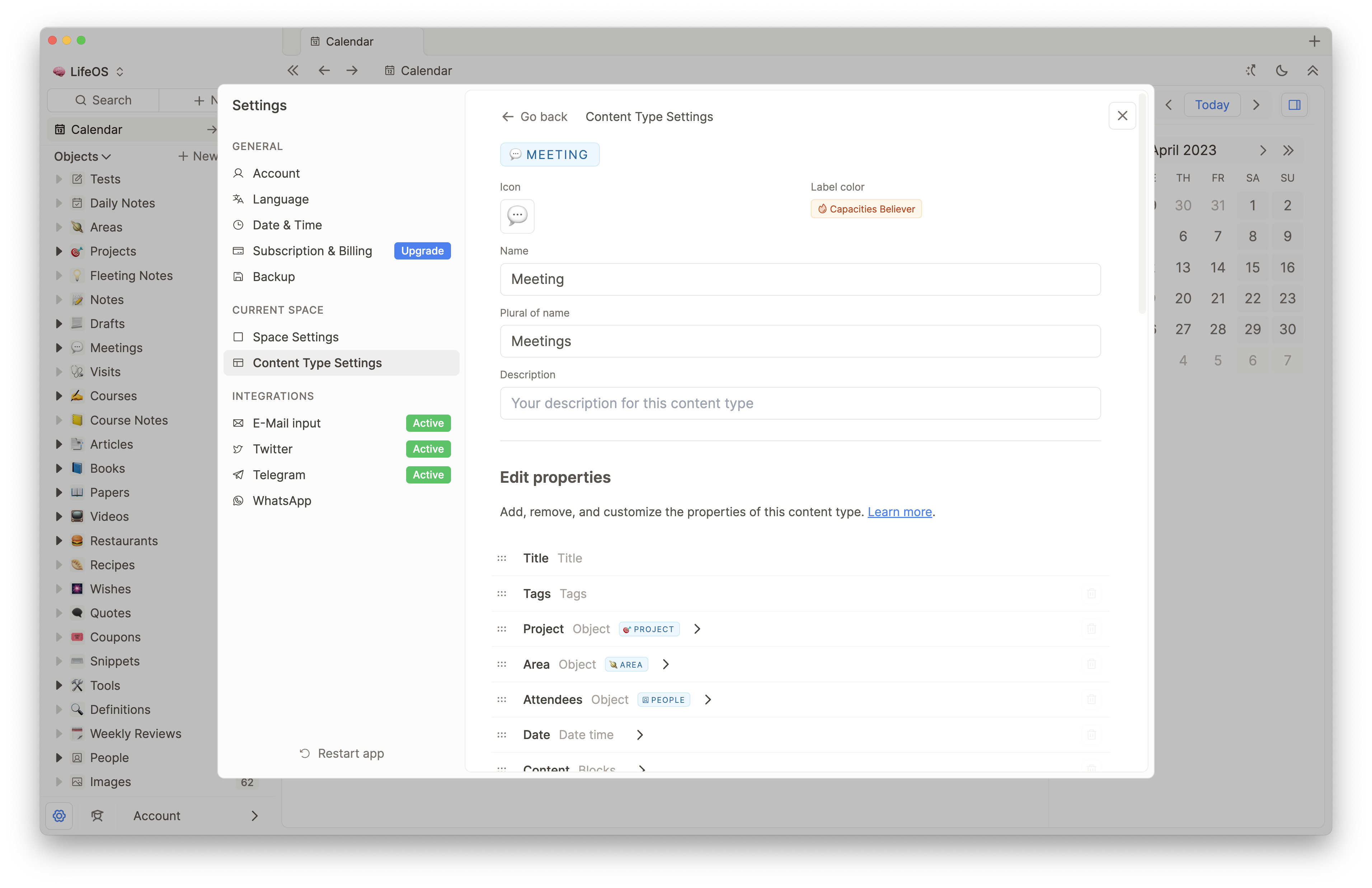This screenshot has width=1372, height=888.
Task: Open the LifeOS space switcher
Action: pos(89,71)
